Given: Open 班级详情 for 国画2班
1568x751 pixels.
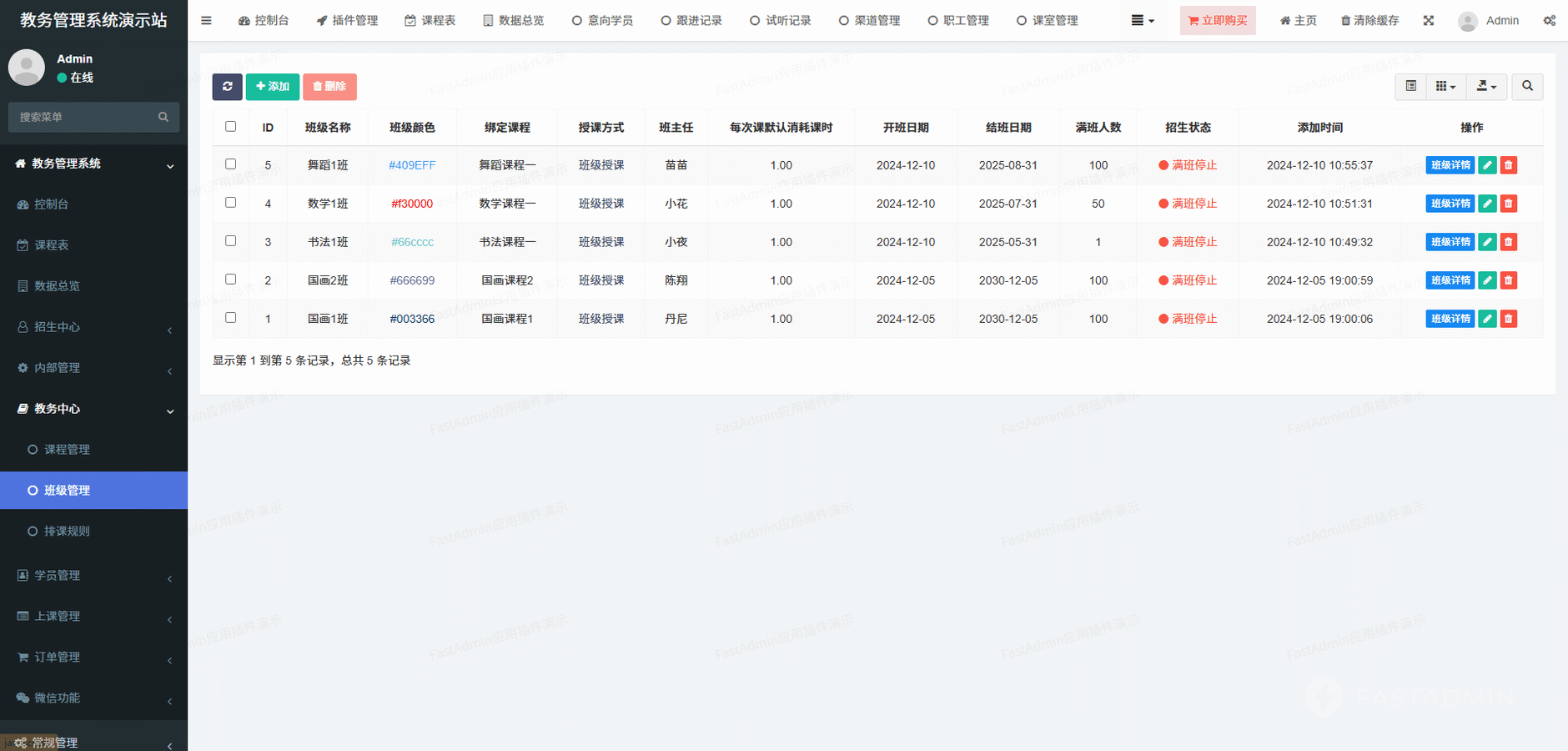Looking at the screenshot, I should pyautogui.click(x=1450, y=280).
